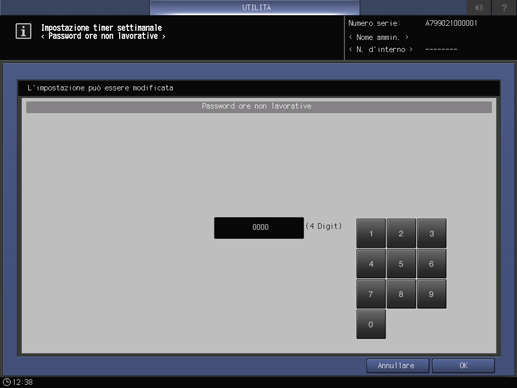This screenshot has height=388, width=517.
Task: Click the 'Numero serie:' label
Action: click(374, 23)
